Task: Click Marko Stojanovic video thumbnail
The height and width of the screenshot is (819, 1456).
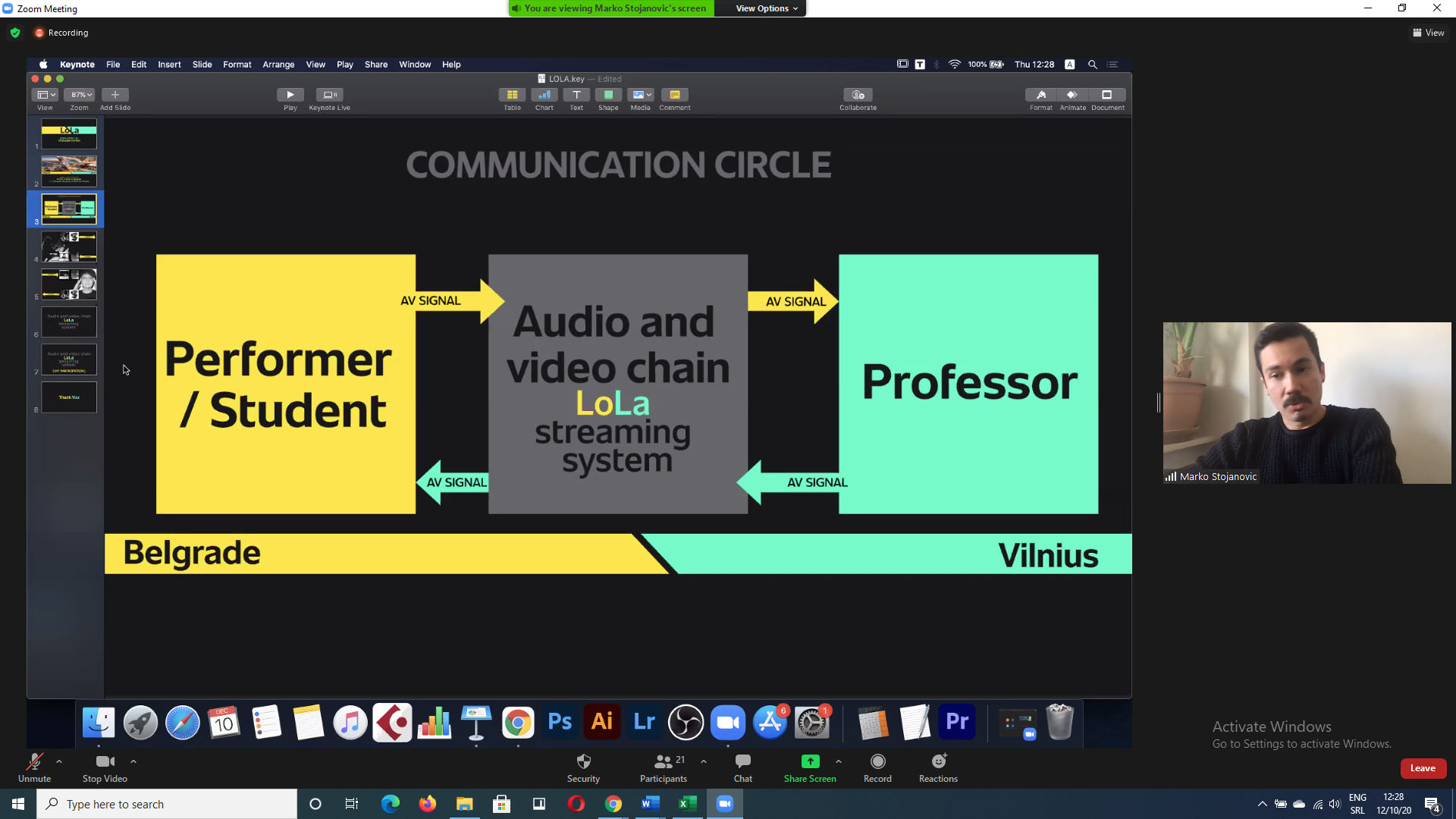Action: click(x=1307, y=403)
